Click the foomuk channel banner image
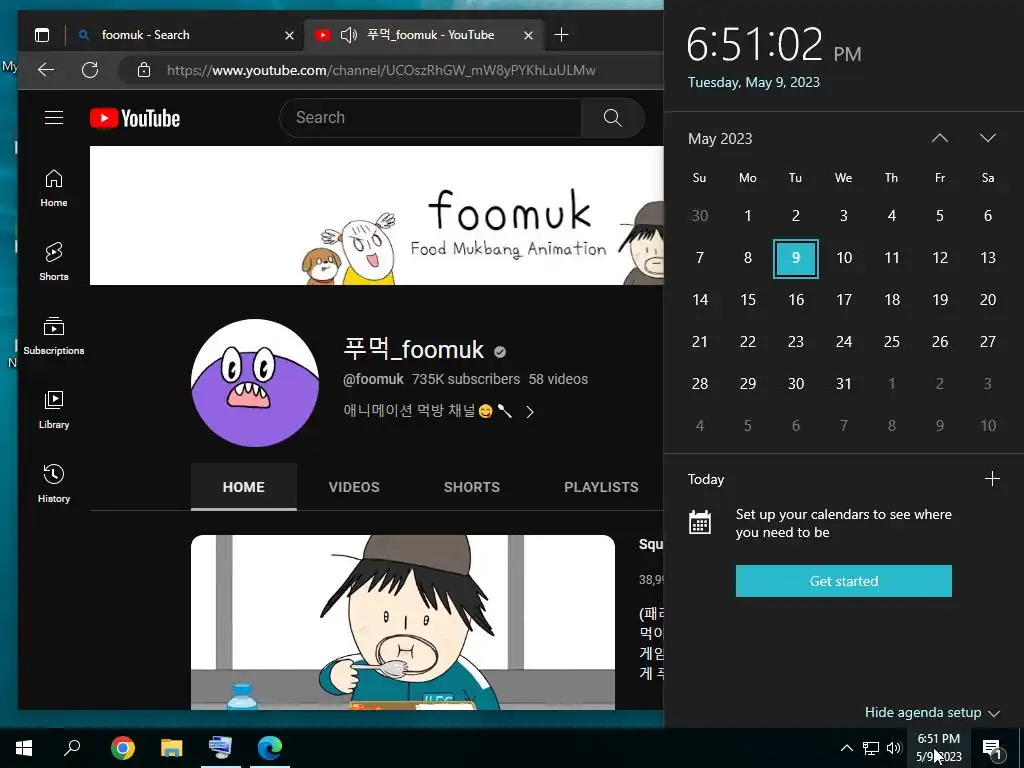 pos(376,216)
